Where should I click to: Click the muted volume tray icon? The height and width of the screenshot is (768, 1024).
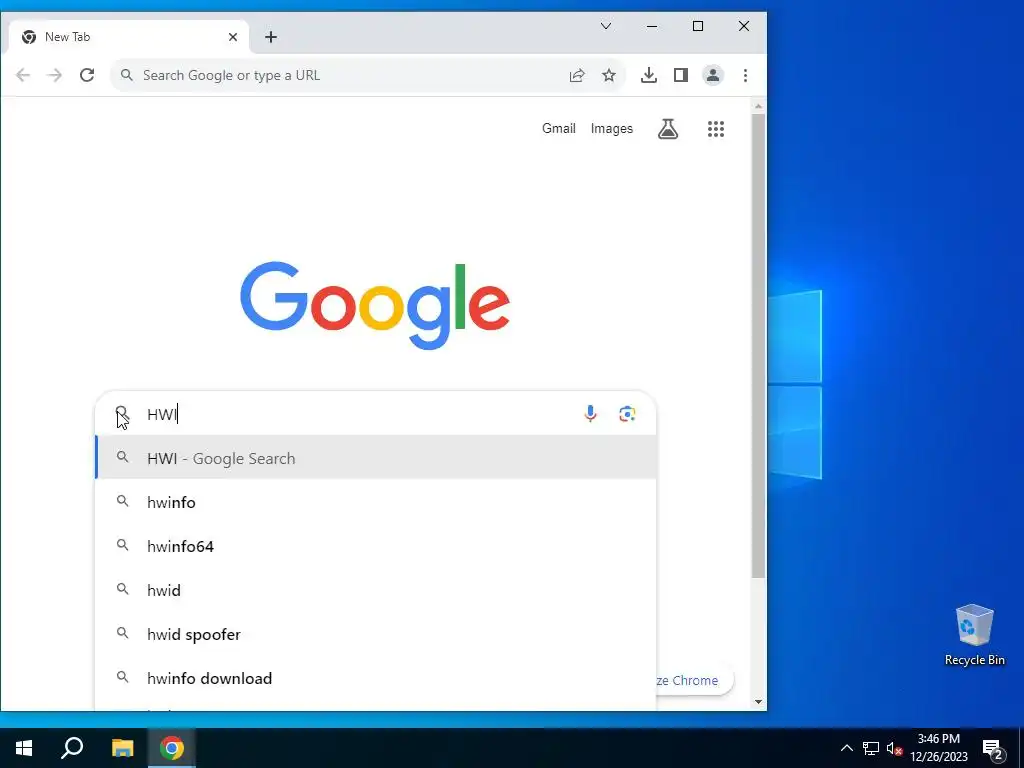point(894,748)
